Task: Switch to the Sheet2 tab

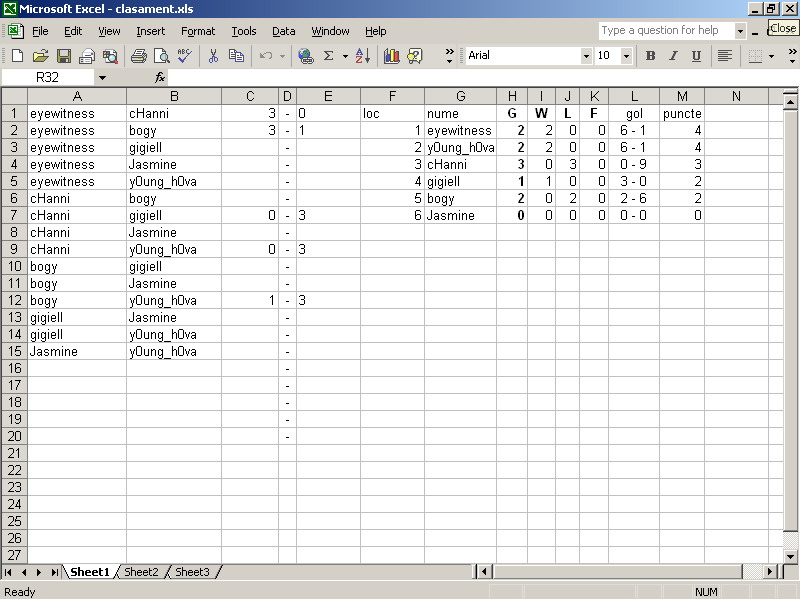Action: pos(141,572)
